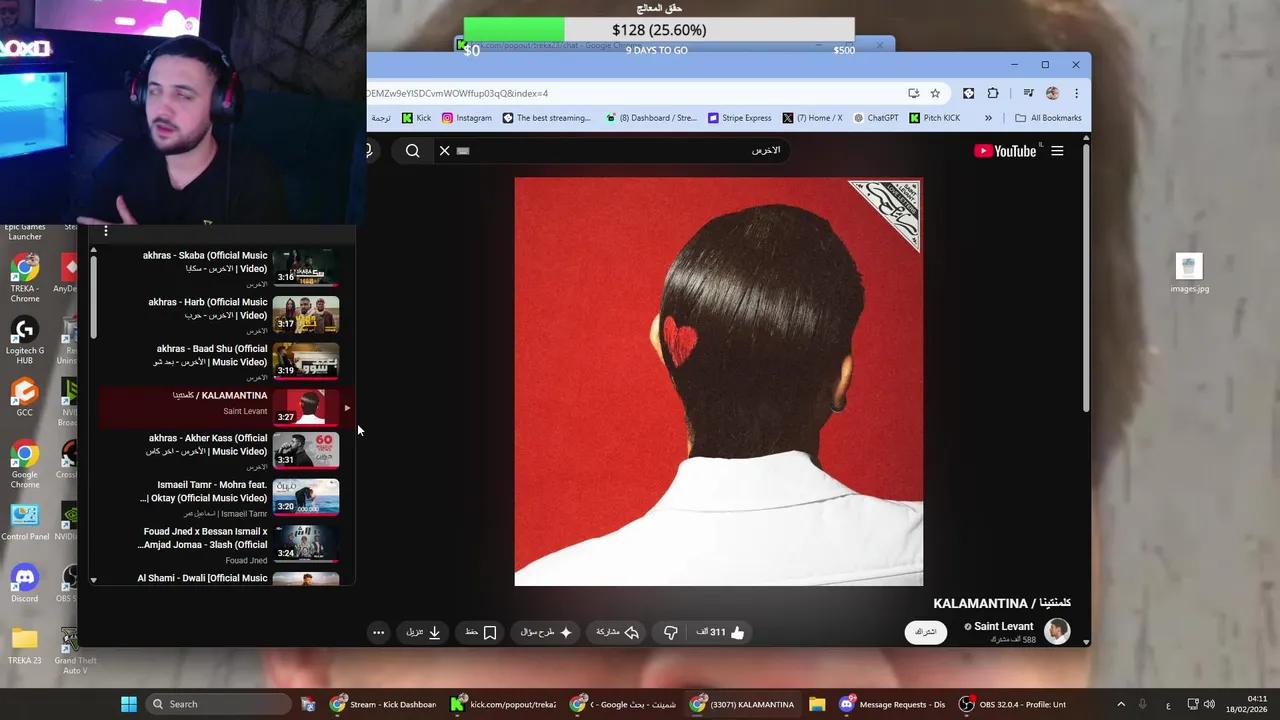Switch to (33071) KALAMANTINA taskbar window
The width and height of the screenshot is (1280, 720).
point(743,704)
